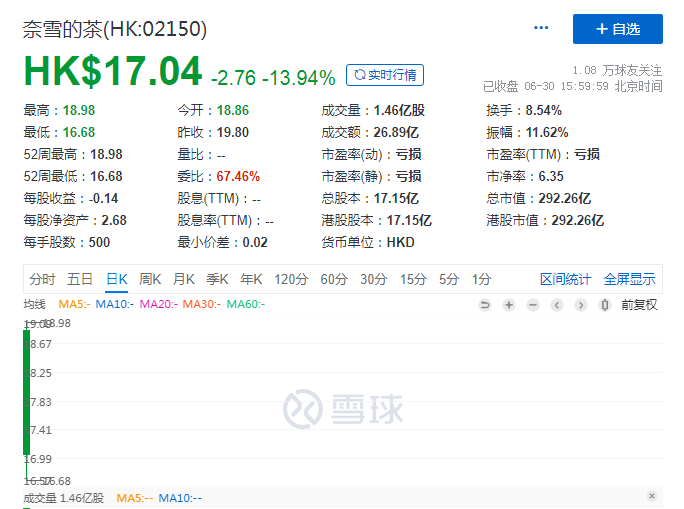Click the 总市值 292.26亿 value
The image size is (684, 509).
click(565, 198)
